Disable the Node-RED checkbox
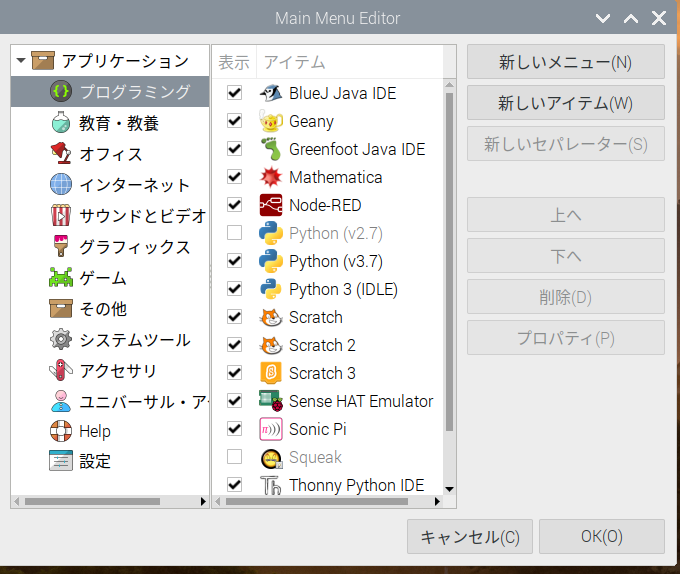The height and width of the screenshot is (574, 680). pos(235,205)
